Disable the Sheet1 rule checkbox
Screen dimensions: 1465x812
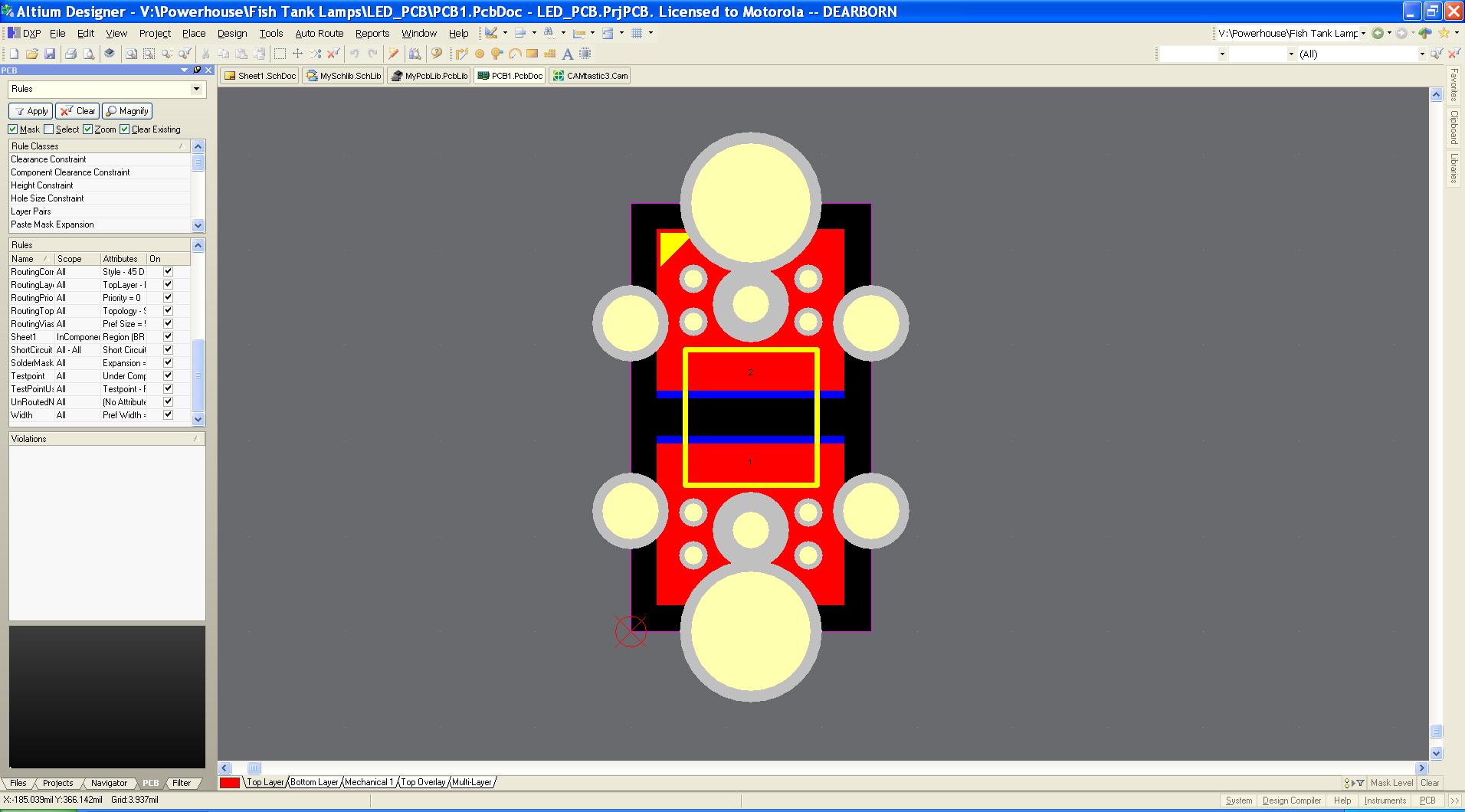[168, 336]
